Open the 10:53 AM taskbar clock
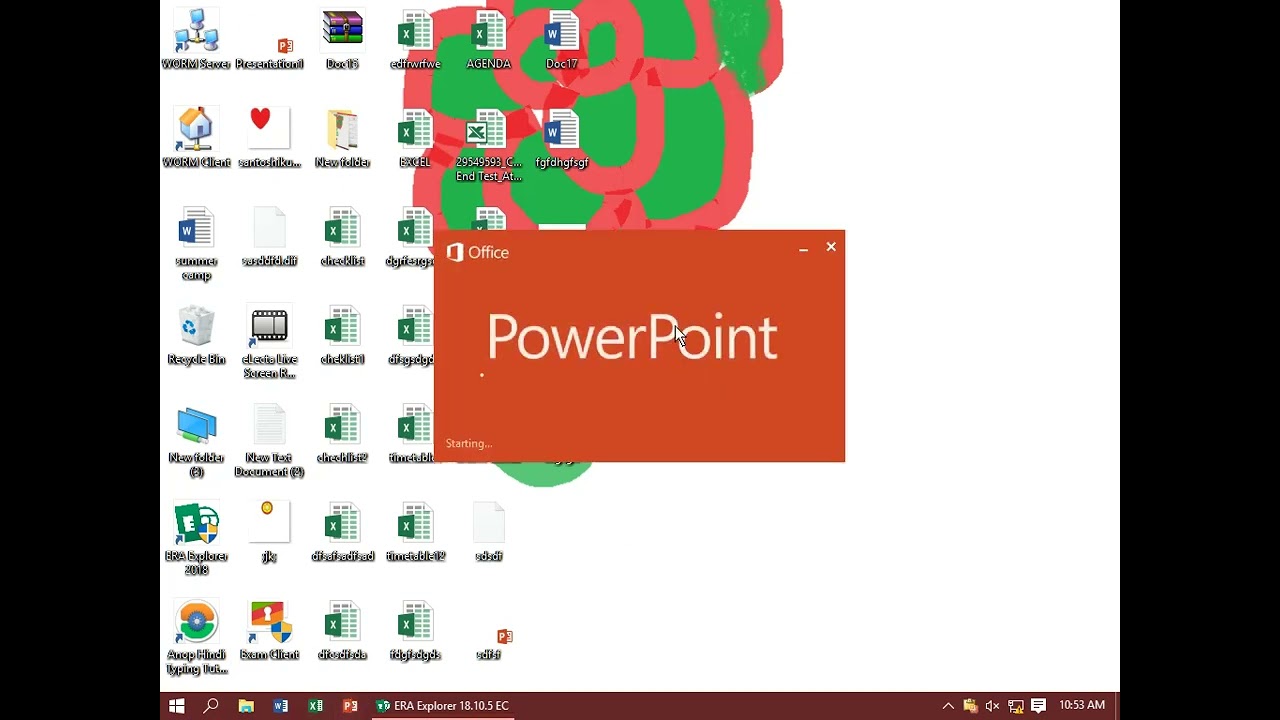The image size is (1280, 720). pos(1082,706)
